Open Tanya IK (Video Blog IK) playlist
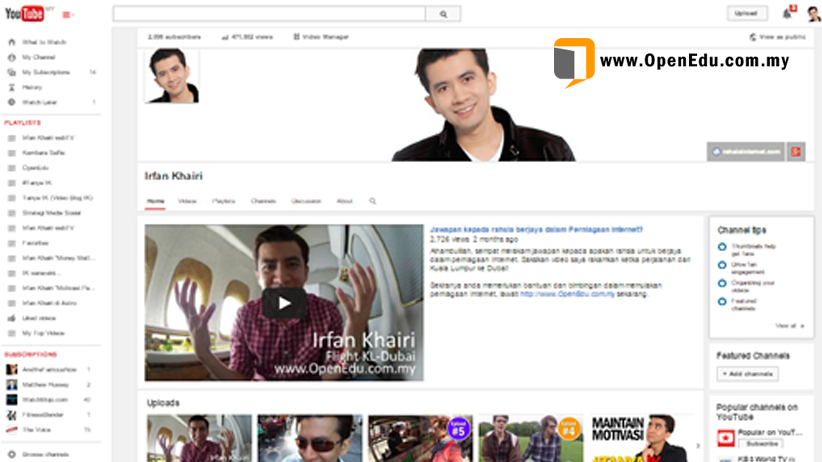 pyautogui.click(x=57, y=198)
